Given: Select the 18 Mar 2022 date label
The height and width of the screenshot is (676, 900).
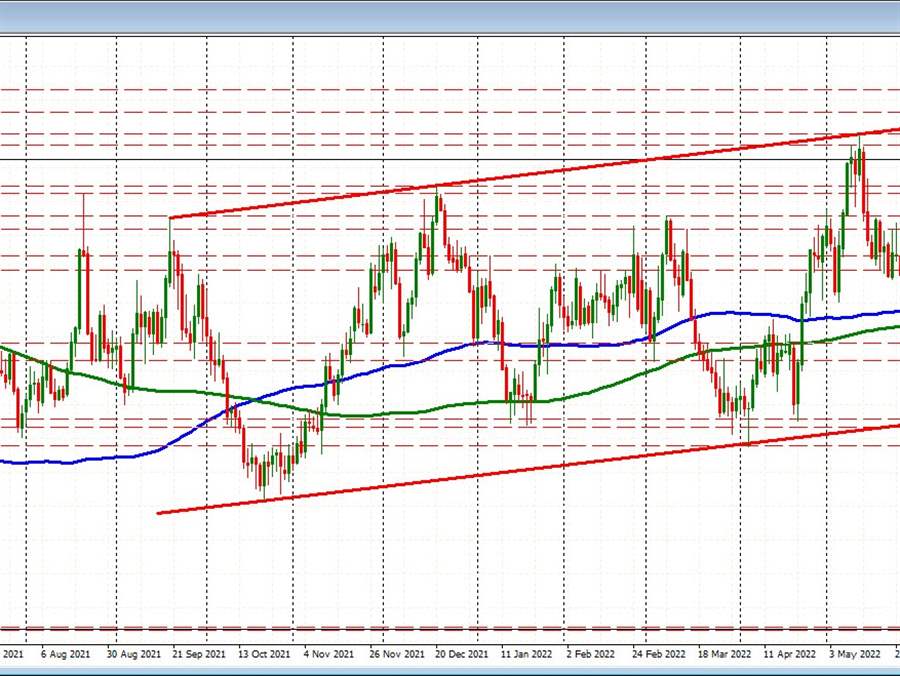Looking at the screenshot, I should 724,653.
